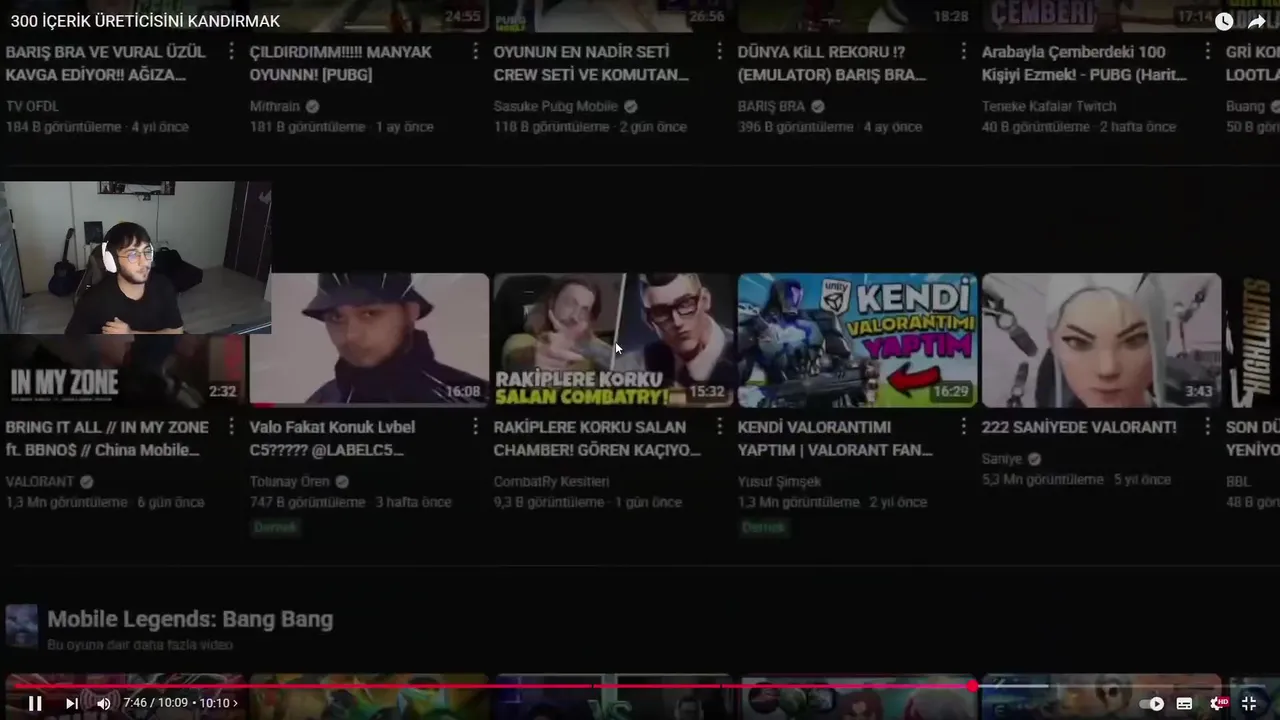This screenshot has width=1280, height=720.
Task: Click title DÜNYA KİLL REKORU (EMULATOR)
Action: pyautogui.click(x=832, y=63)
